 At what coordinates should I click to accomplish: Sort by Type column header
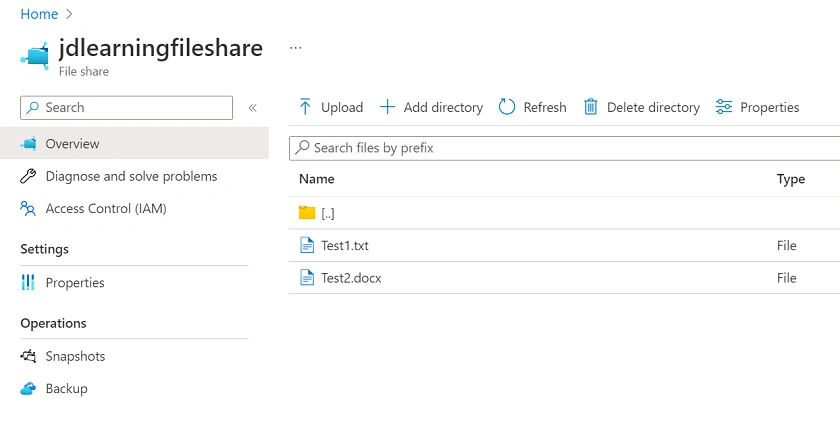(791, 180)
